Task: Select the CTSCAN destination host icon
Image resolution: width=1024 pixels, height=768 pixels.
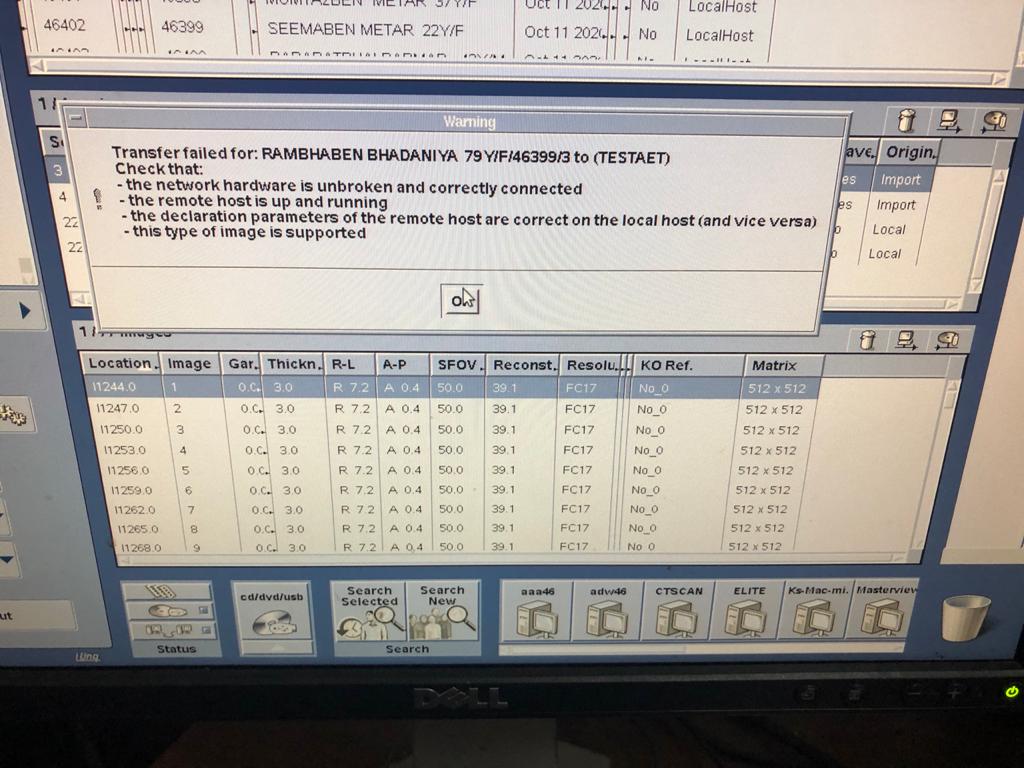Action: coord(680,617)
